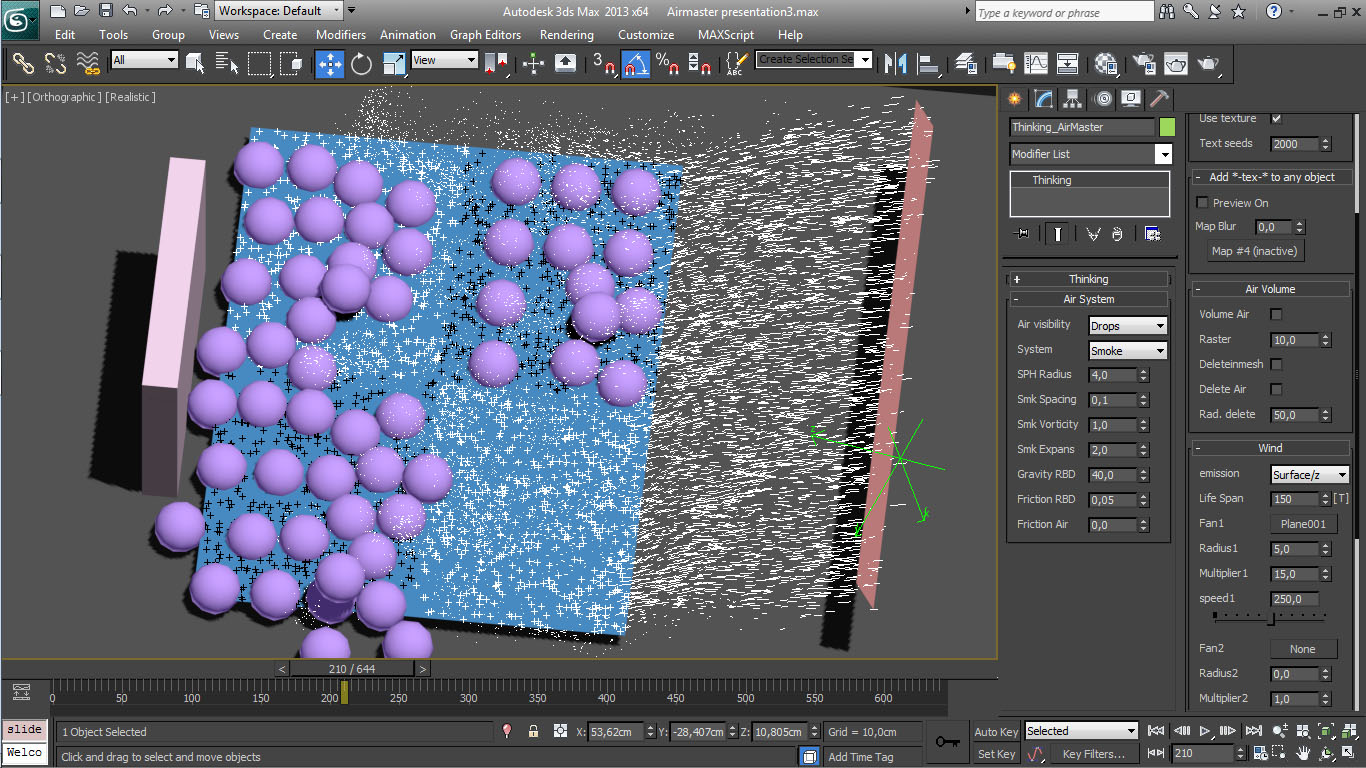Image resolution: width=1366 pixels, height=768 pixels.
Task: Open the selection filter All dropdown
Action: pyautogui.click(x=144, y=60)
